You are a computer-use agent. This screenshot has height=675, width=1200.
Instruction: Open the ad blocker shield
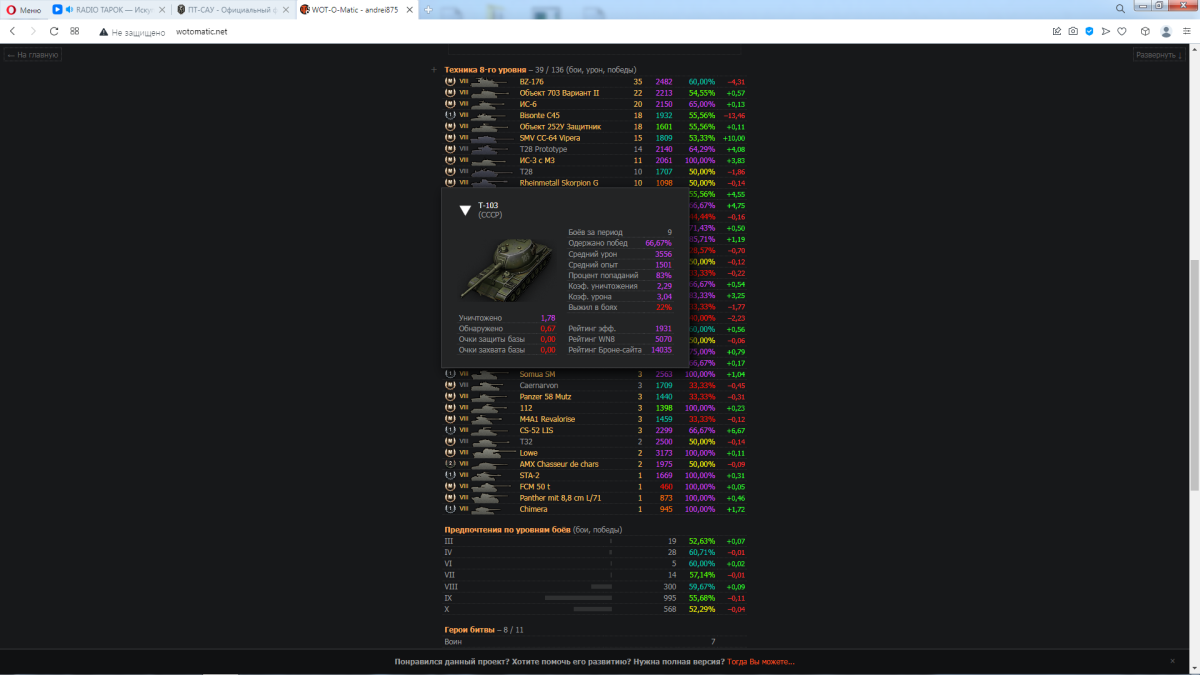[1089, 31]
